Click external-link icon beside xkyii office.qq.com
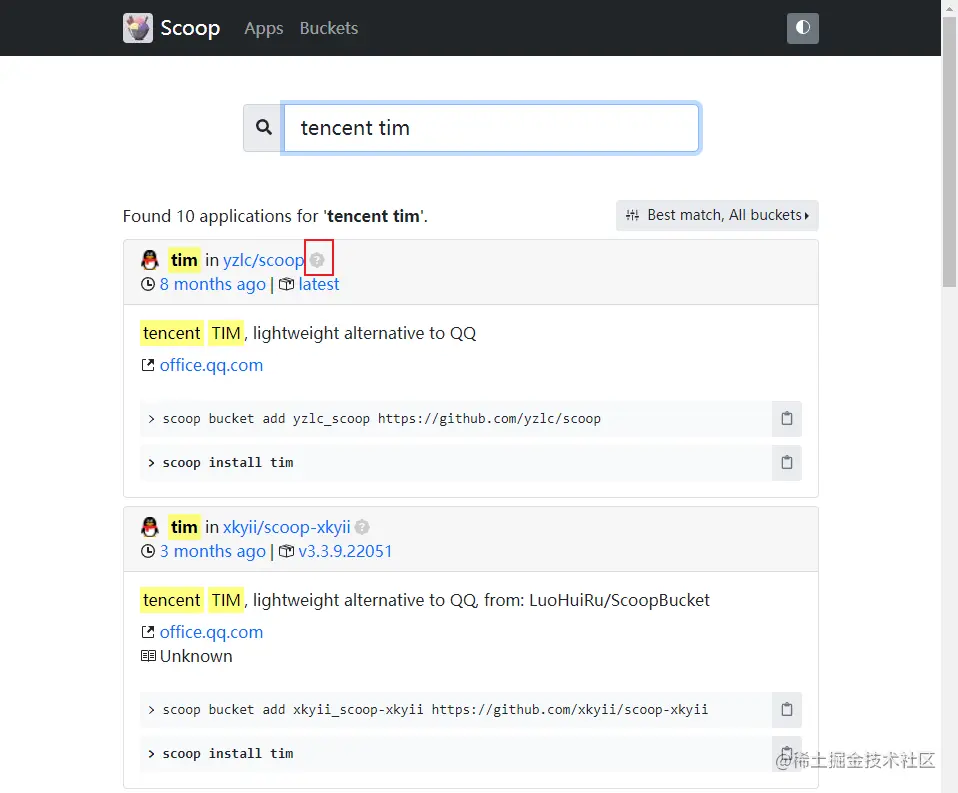The image size is (958, 793). [148, 632]
